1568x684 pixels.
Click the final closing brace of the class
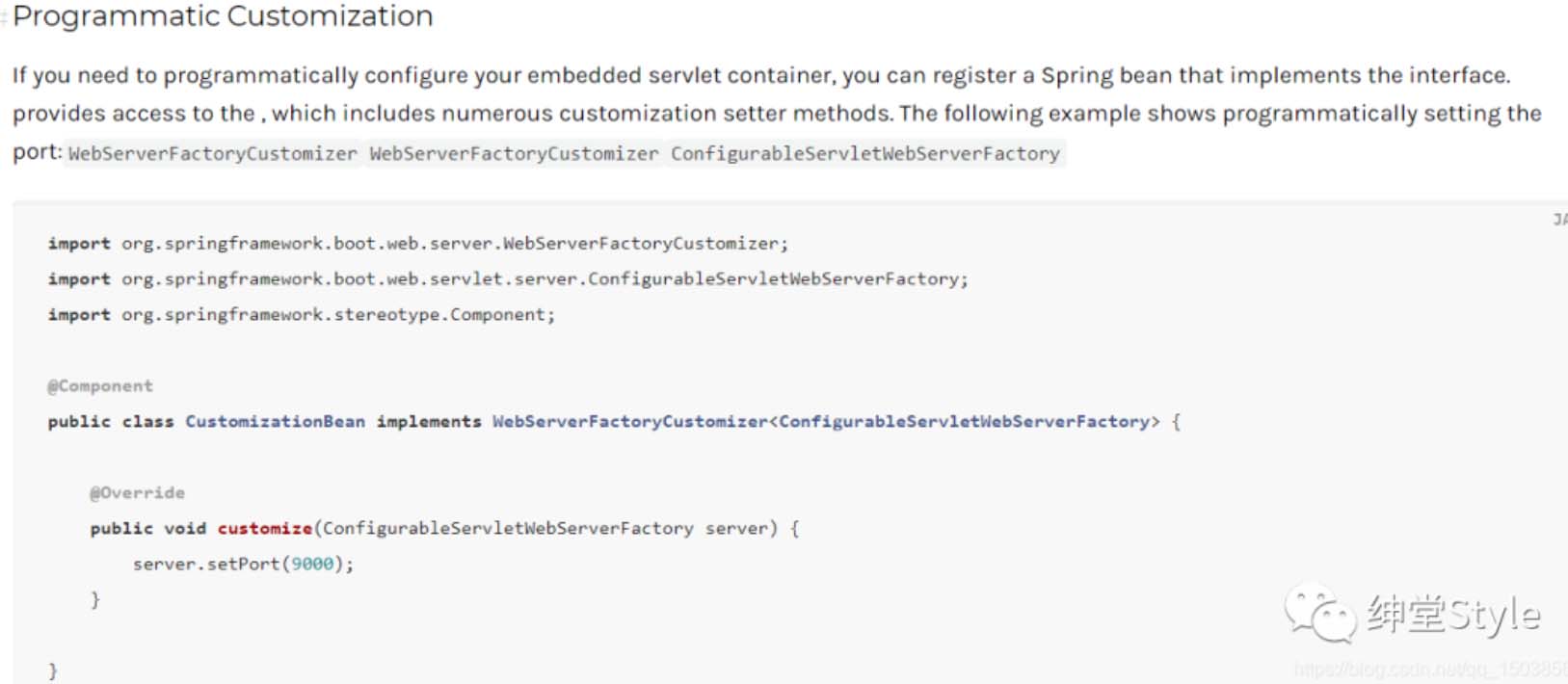pos(53,671)
